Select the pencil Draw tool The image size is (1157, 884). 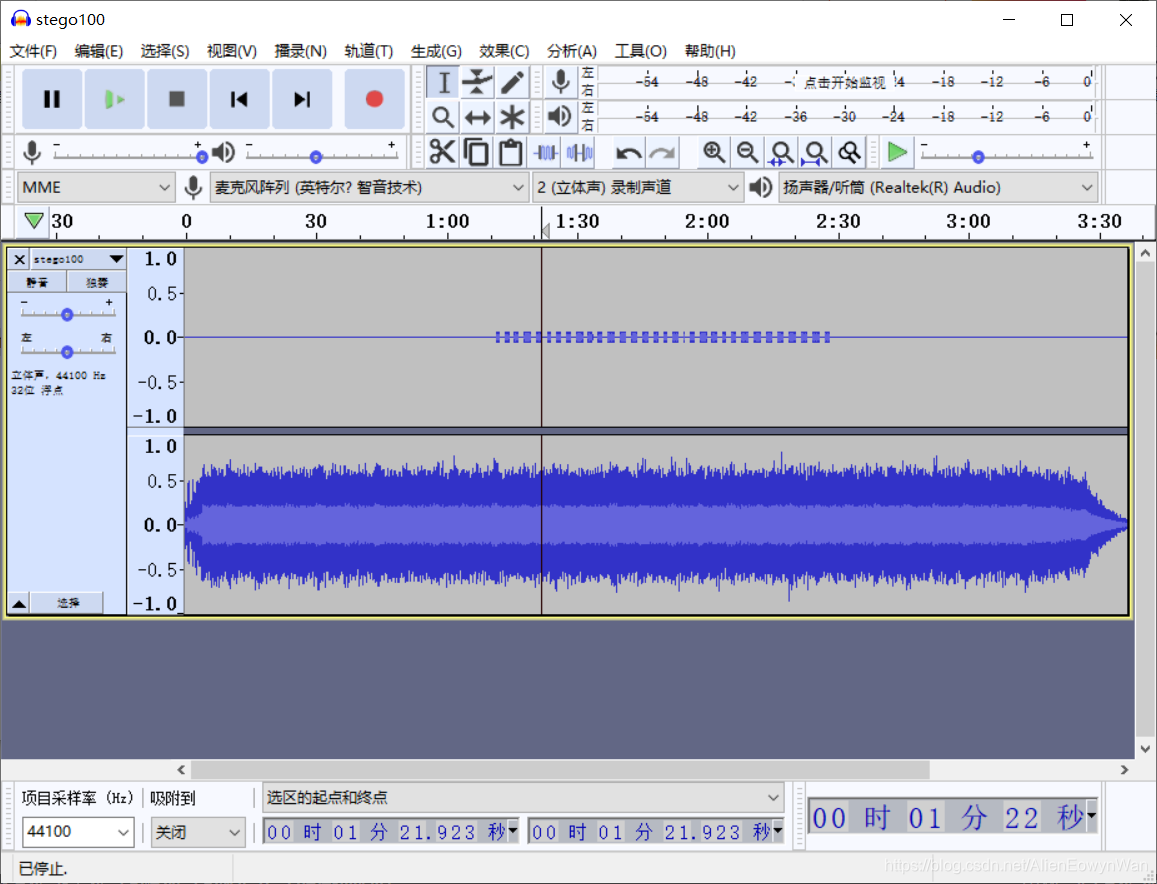point(512,82)
